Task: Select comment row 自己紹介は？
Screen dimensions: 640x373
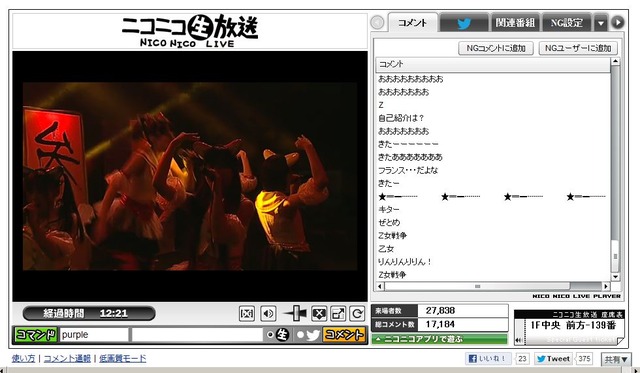Action: click(x=493, y=118)
